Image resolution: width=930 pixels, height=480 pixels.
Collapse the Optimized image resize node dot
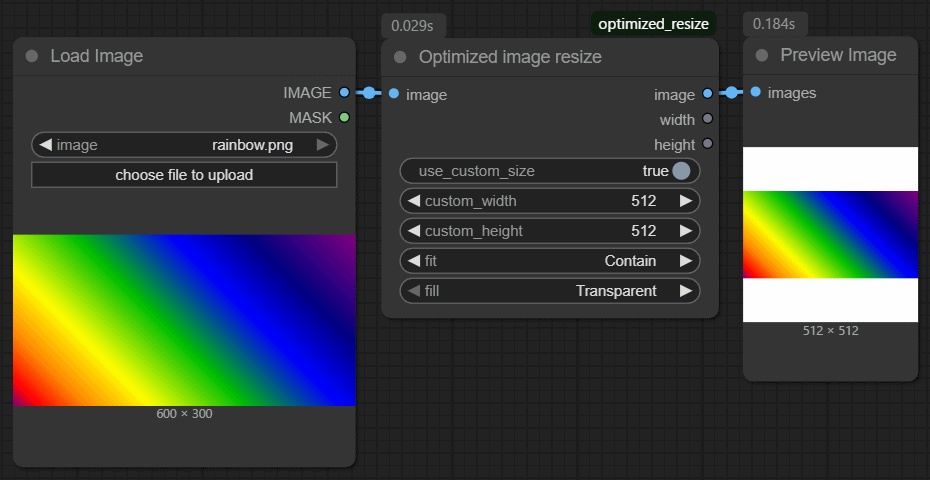(x=400, y=57)
